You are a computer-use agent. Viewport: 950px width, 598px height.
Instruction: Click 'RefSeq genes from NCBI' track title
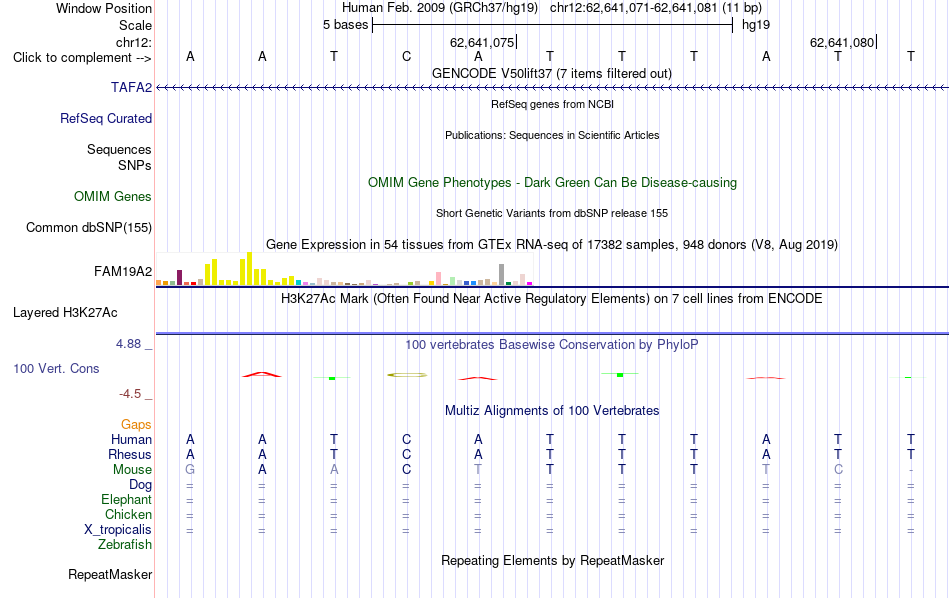click(552, 104)
